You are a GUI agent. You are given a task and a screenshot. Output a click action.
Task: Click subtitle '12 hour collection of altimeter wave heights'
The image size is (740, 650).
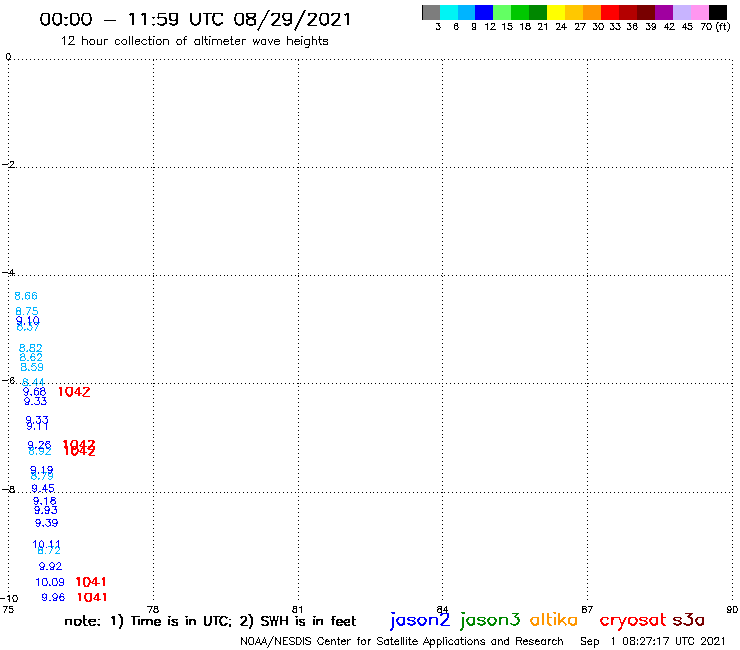[194, 41]
